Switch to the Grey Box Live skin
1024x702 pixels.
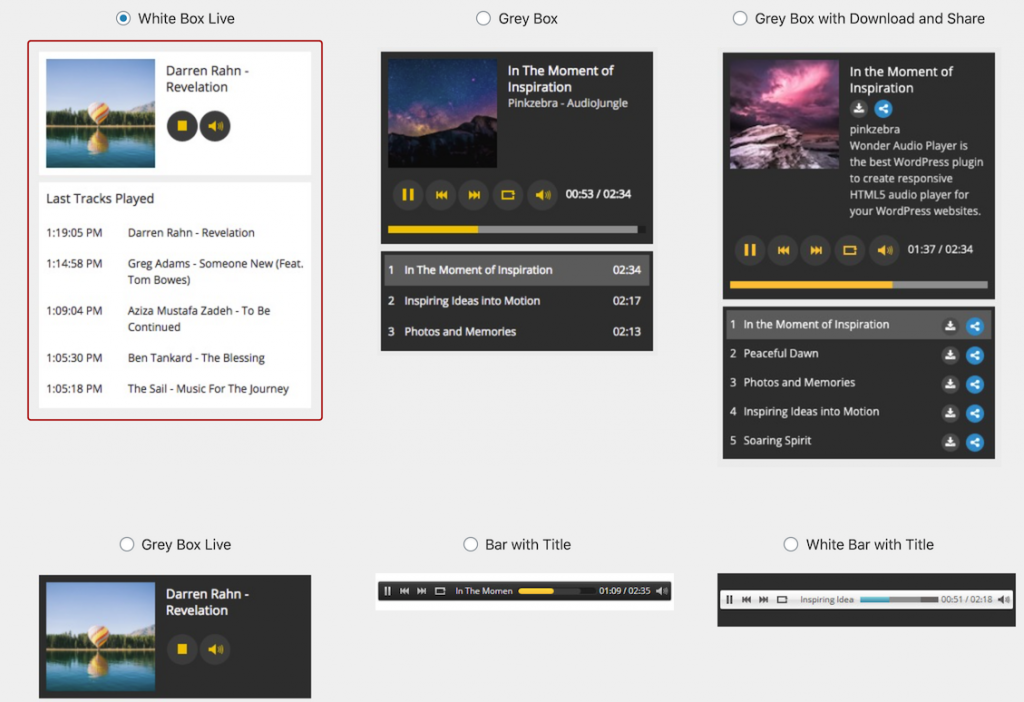point(127,544)
